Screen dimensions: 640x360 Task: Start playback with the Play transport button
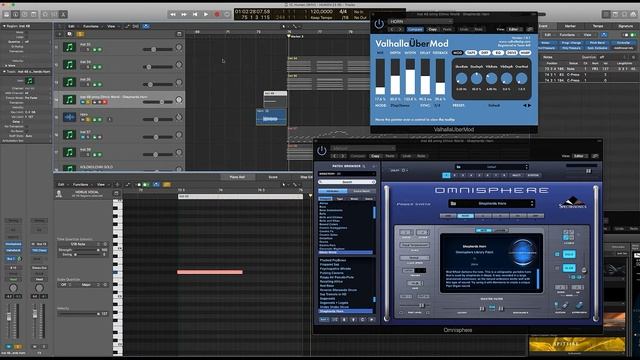(x=206, y=14)
